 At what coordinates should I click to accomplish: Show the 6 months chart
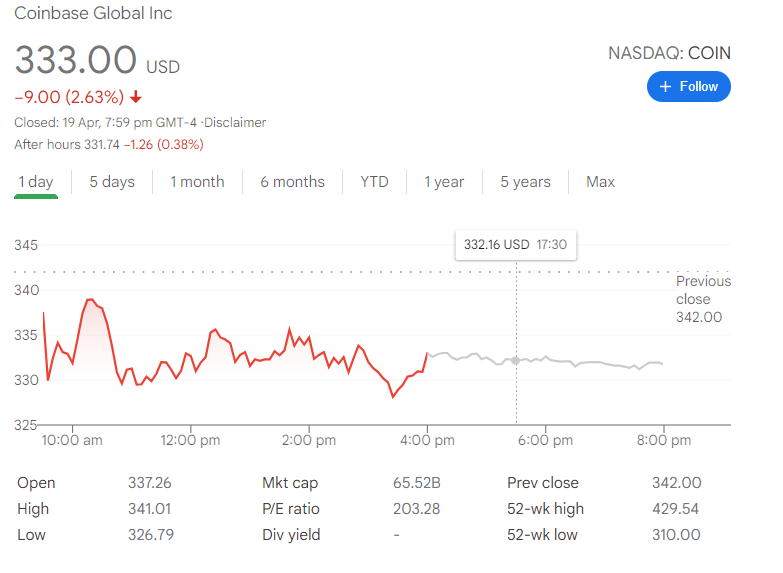292,182
